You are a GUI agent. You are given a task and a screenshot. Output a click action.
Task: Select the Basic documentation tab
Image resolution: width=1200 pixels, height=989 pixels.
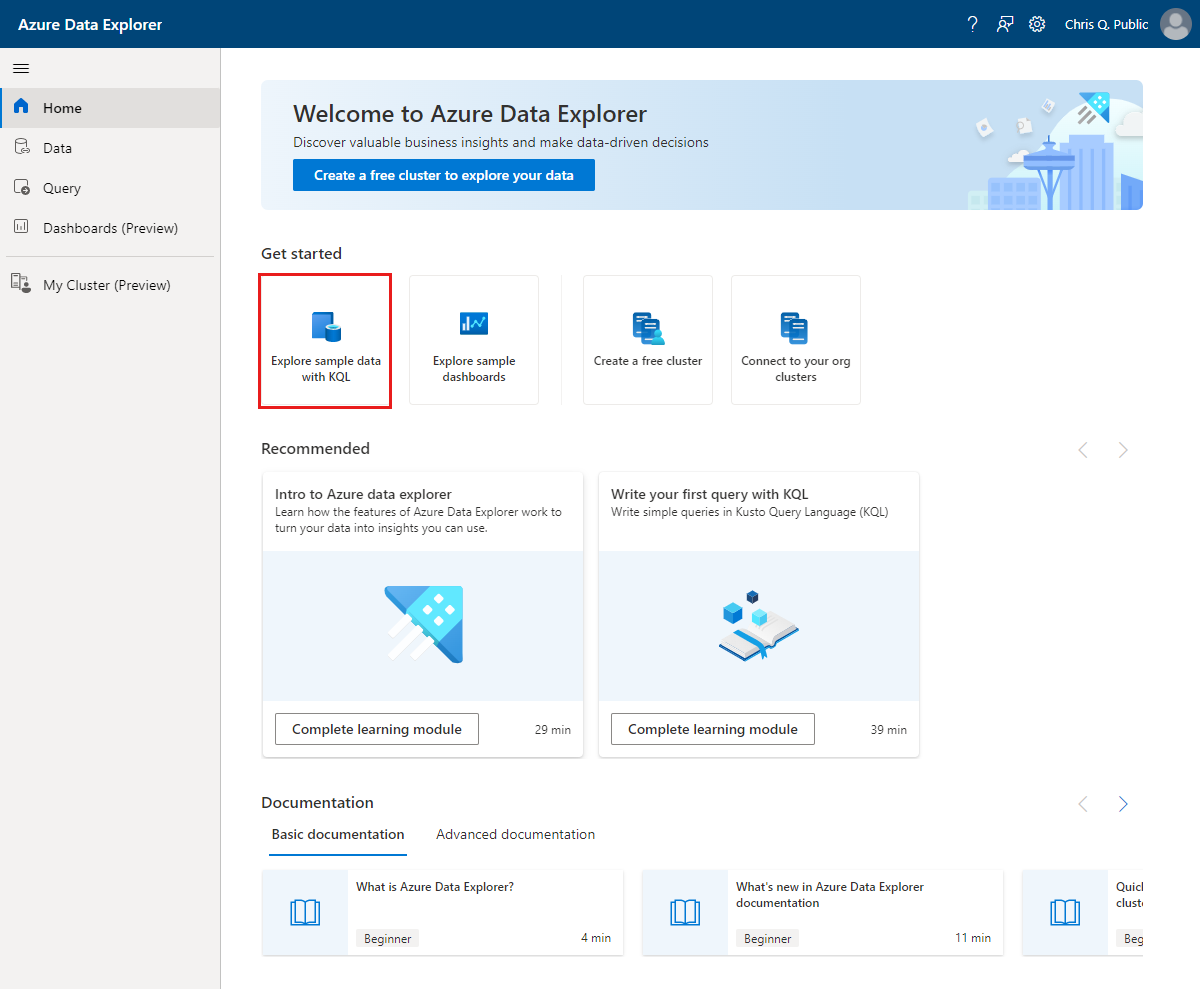point(337,834)
